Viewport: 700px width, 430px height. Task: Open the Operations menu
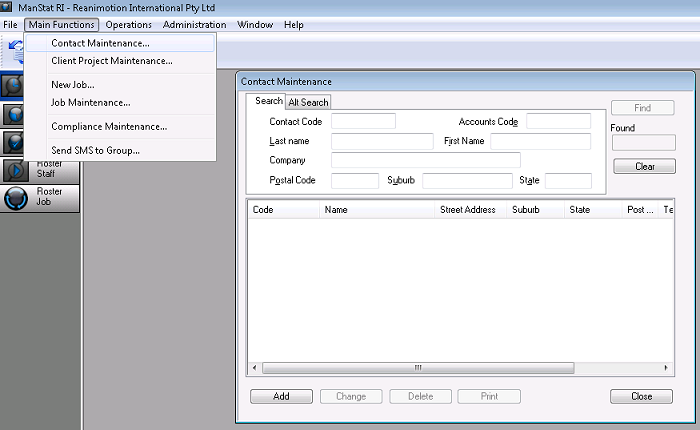(x=128, y=24)
